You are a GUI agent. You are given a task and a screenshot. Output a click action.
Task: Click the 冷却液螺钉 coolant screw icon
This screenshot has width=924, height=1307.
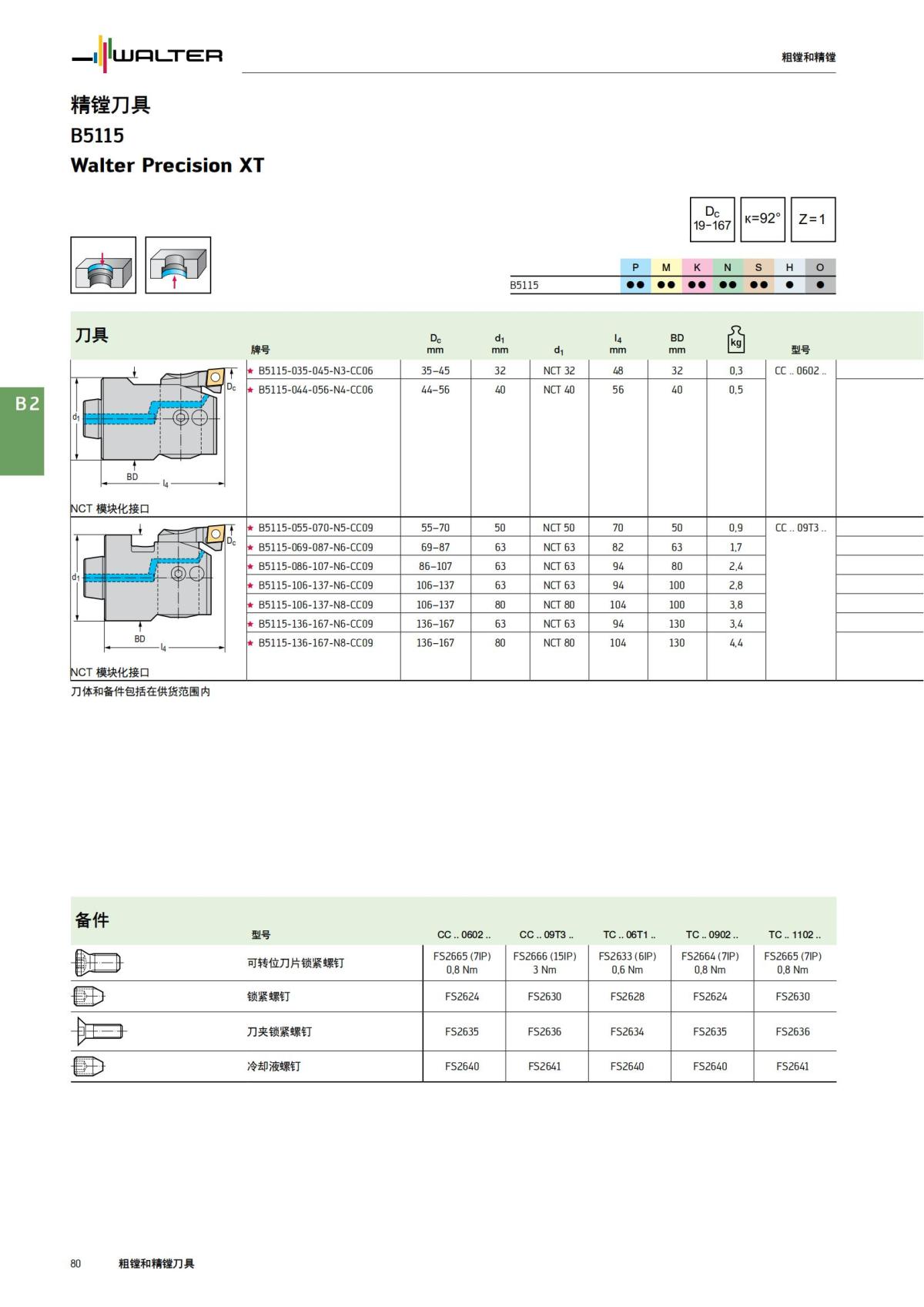click(88, 1067)
